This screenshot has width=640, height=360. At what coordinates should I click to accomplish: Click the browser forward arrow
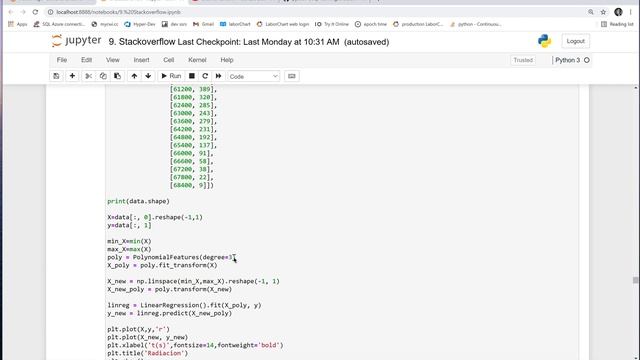tap(23, 12)
